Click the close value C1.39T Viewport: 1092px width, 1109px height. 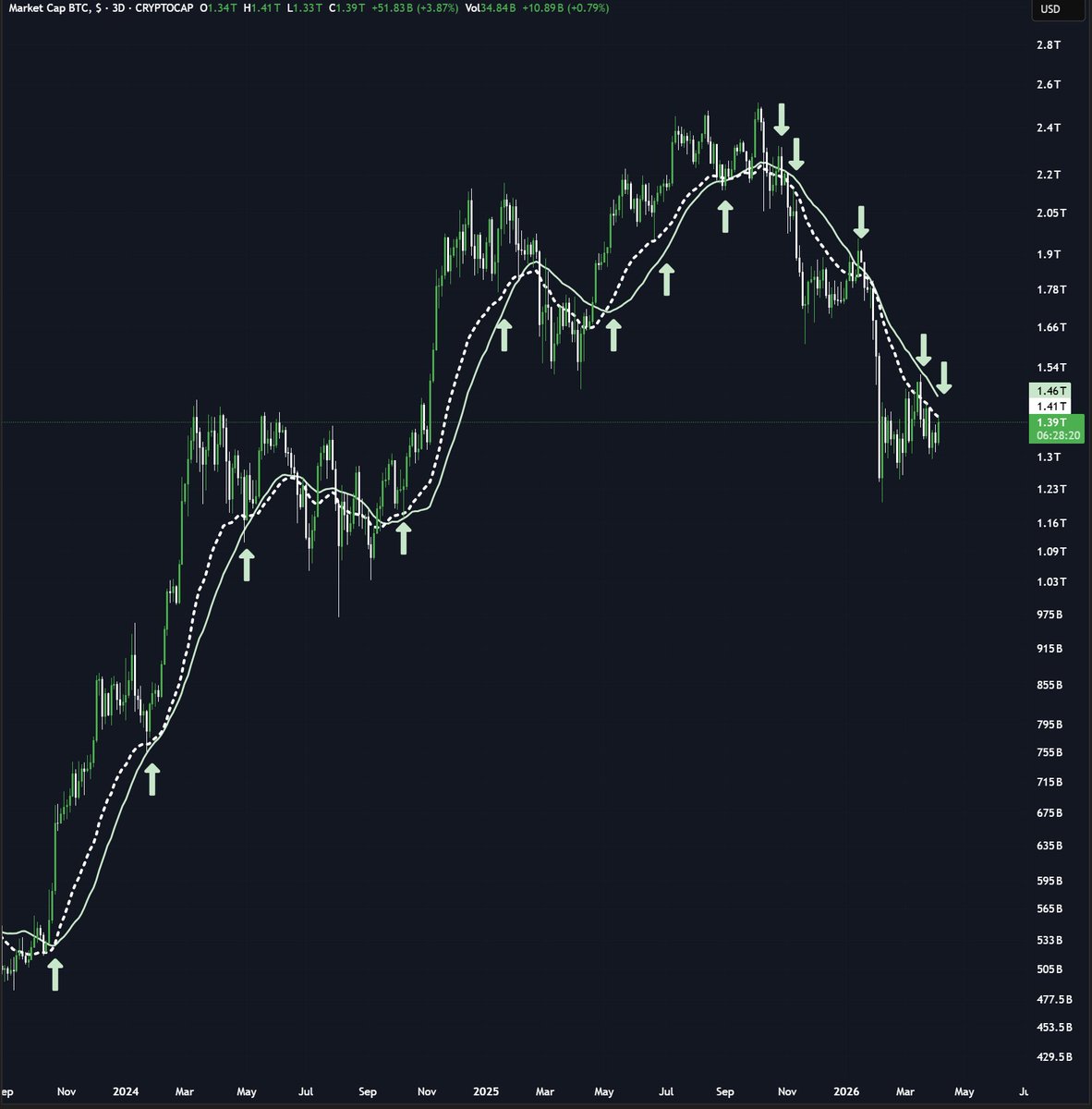(x=348, y=7)
